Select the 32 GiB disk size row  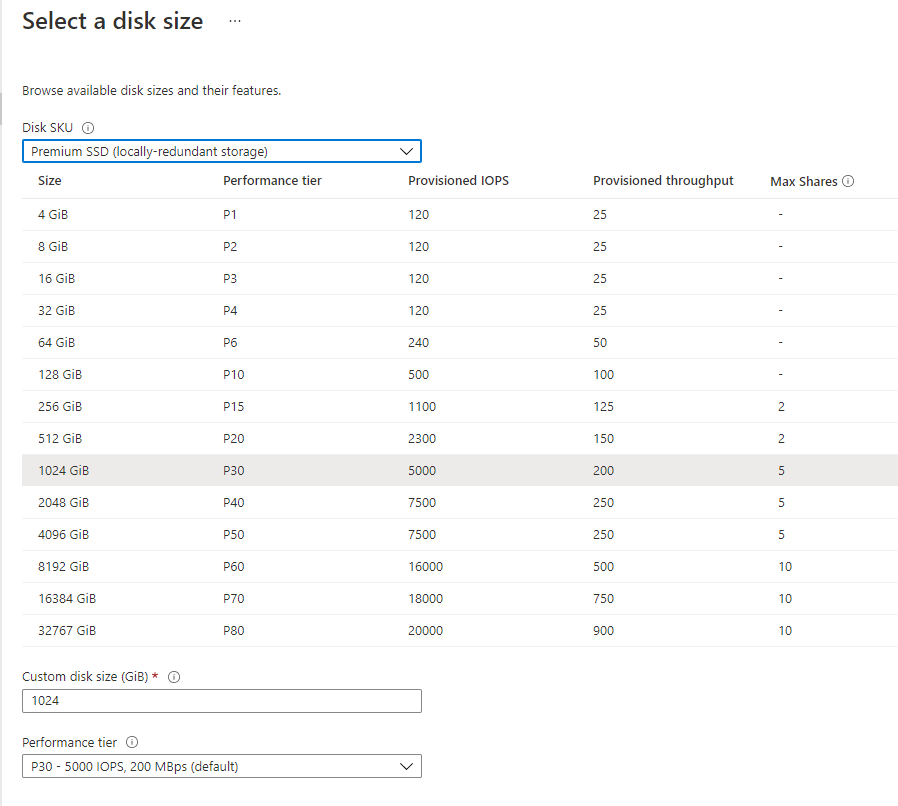tap(460, 311)
